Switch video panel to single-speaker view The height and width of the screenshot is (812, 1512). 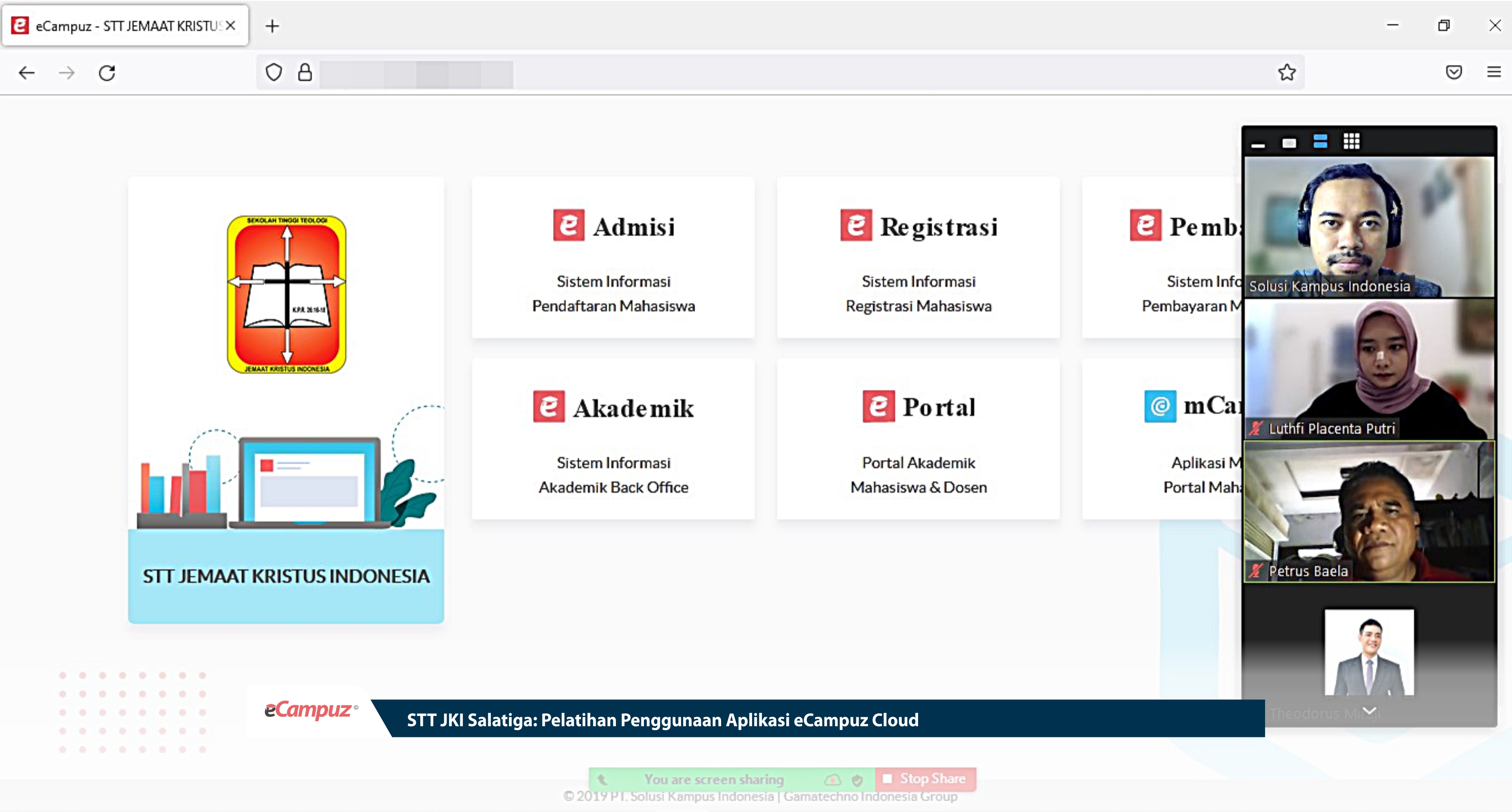1289,143
